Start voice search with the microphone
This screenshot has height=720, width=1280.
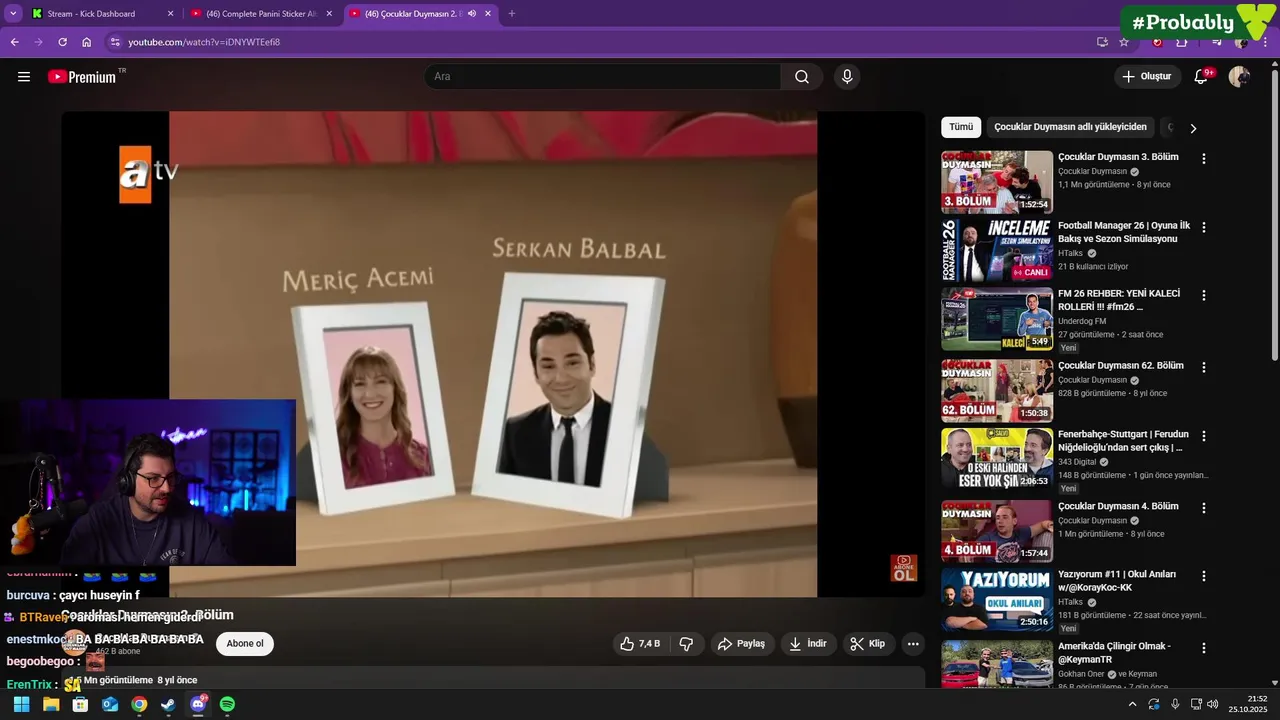tap(847, 77)
